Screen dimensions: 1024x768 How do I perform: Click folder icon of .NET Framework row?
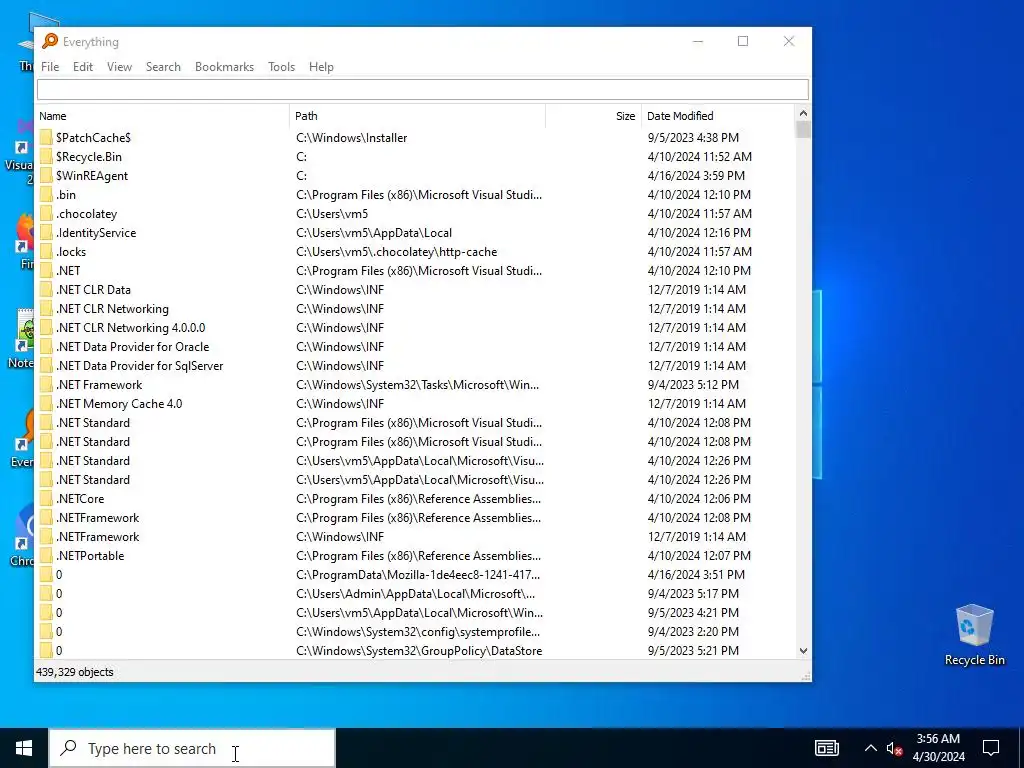click(x=46, y=384)
